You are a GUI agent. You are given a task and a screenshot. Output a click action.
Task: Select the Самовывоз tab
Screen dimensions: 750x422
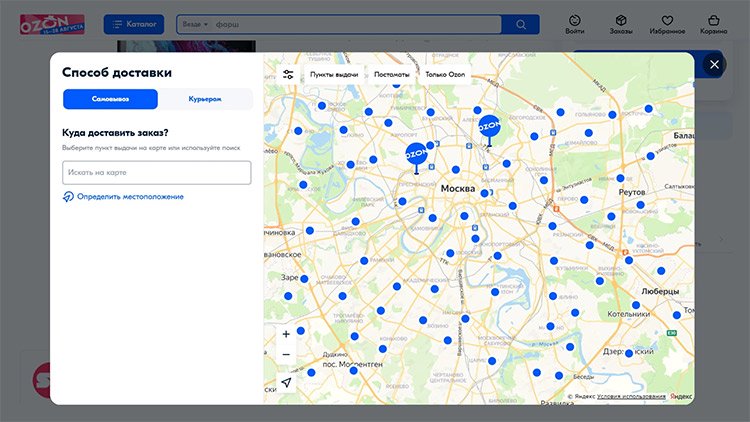click(110, 99)
